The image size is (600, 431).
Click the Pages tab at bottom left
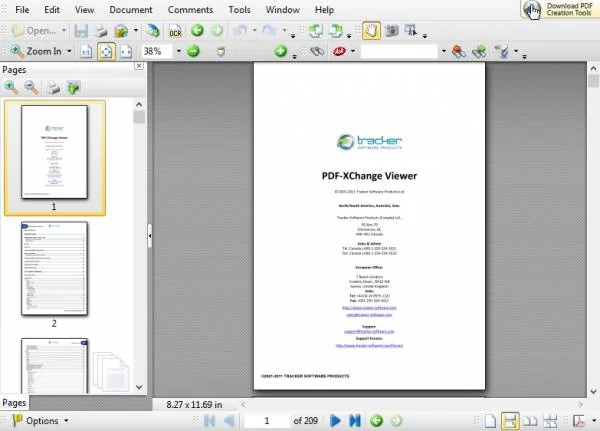click(15, 403)
